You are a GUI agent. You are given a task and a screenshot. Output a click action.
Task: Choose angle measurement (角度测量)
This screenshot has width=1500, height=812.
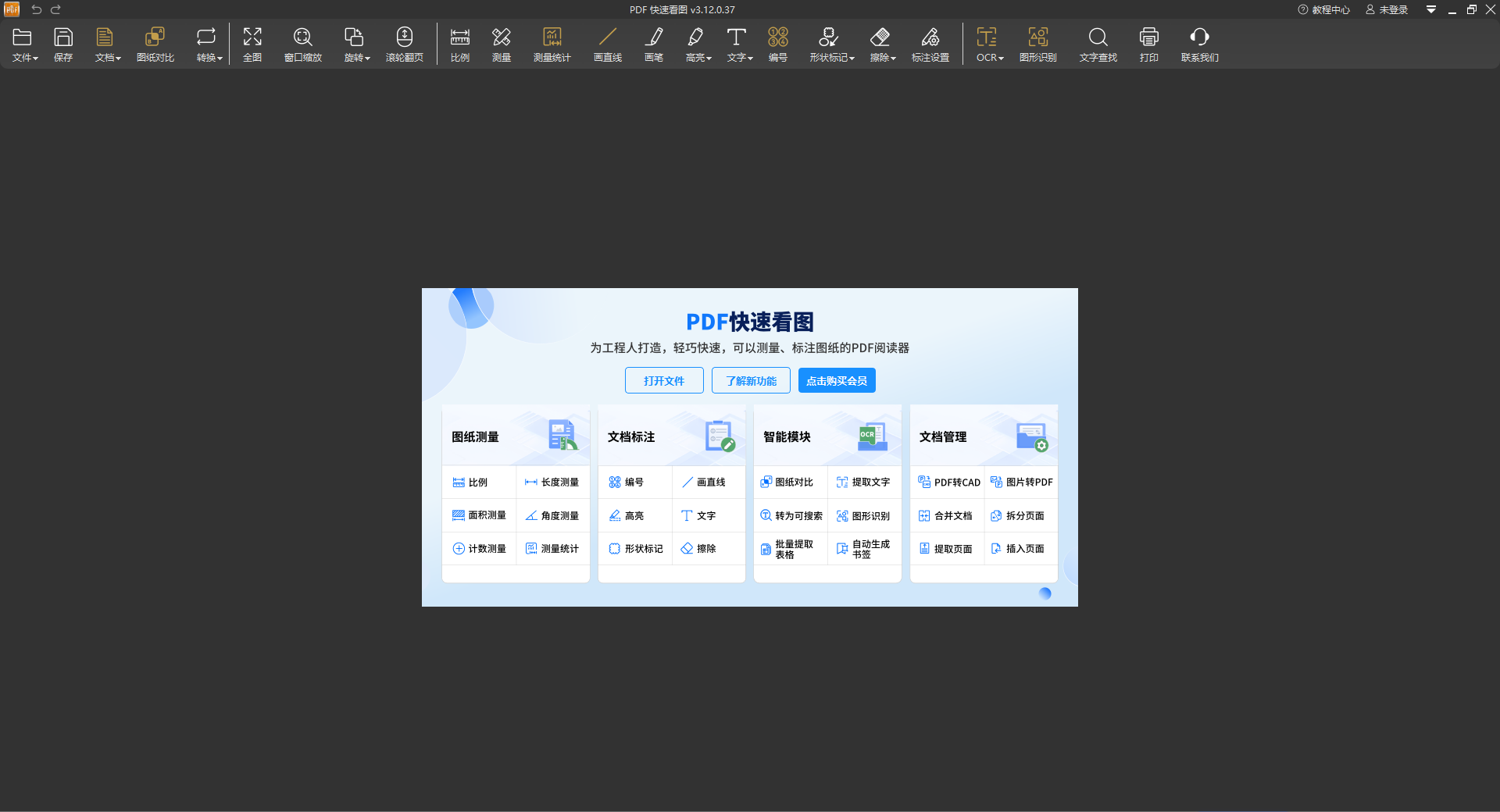pos(552,515)
